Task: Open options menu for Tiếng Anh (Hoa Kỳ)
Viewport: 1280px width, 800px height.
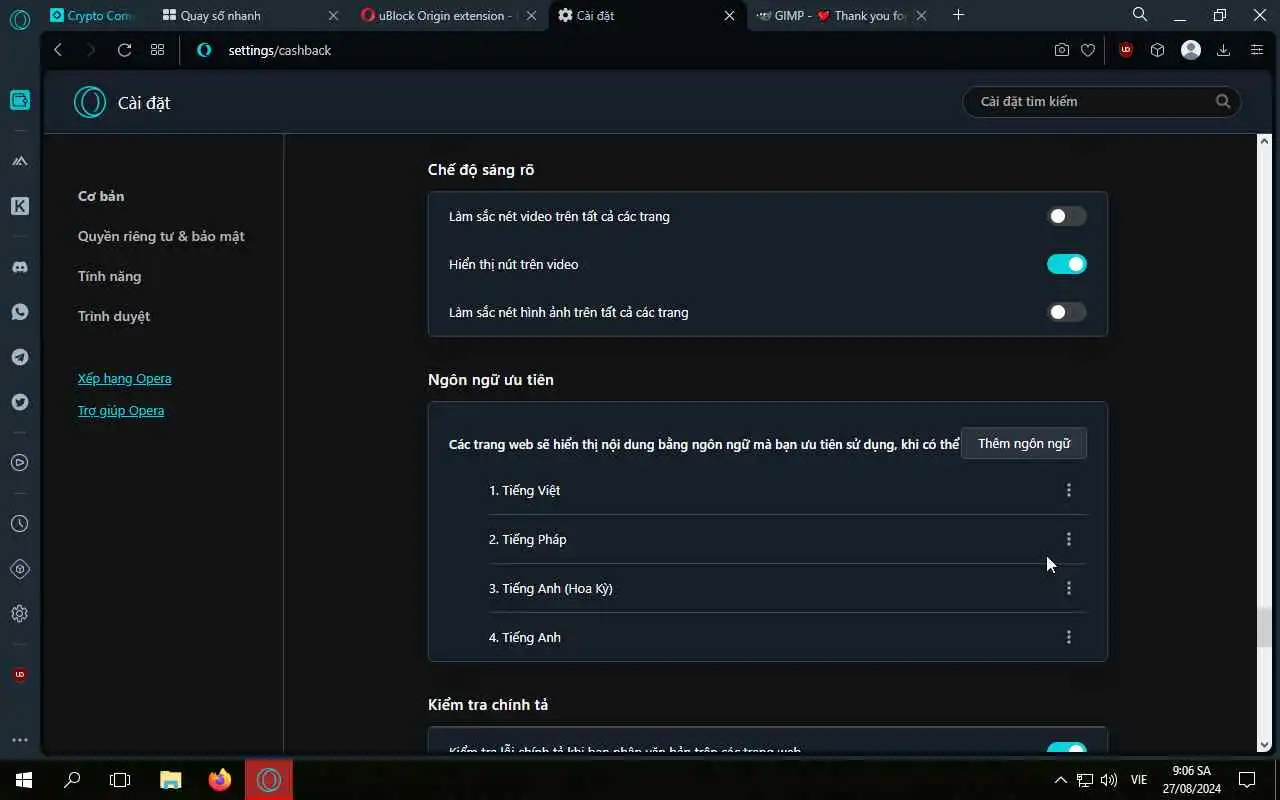Action: click(x=1068, y=588)
